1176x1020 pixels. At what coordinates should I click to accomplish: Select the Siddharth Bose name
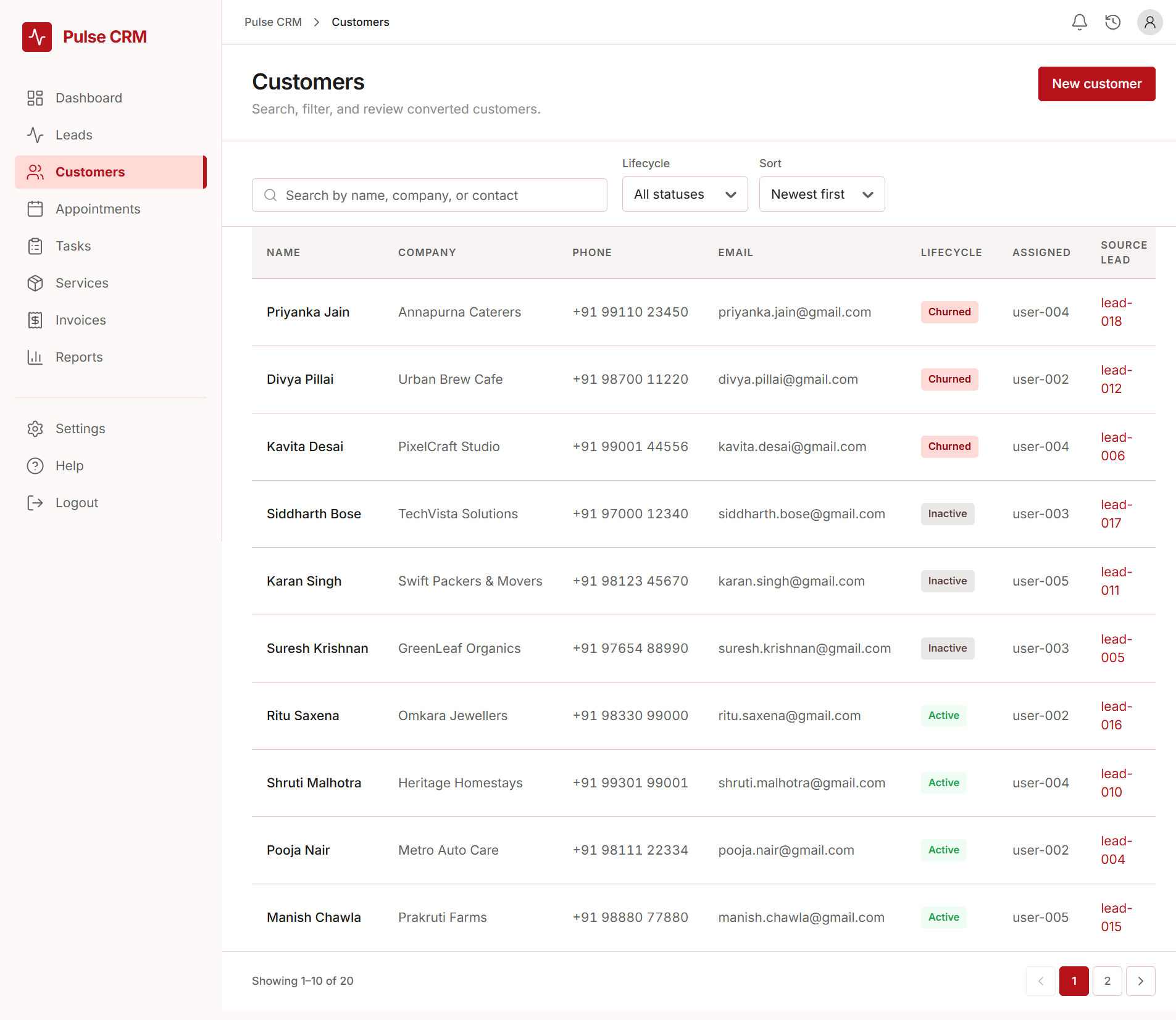coord(314,514)
